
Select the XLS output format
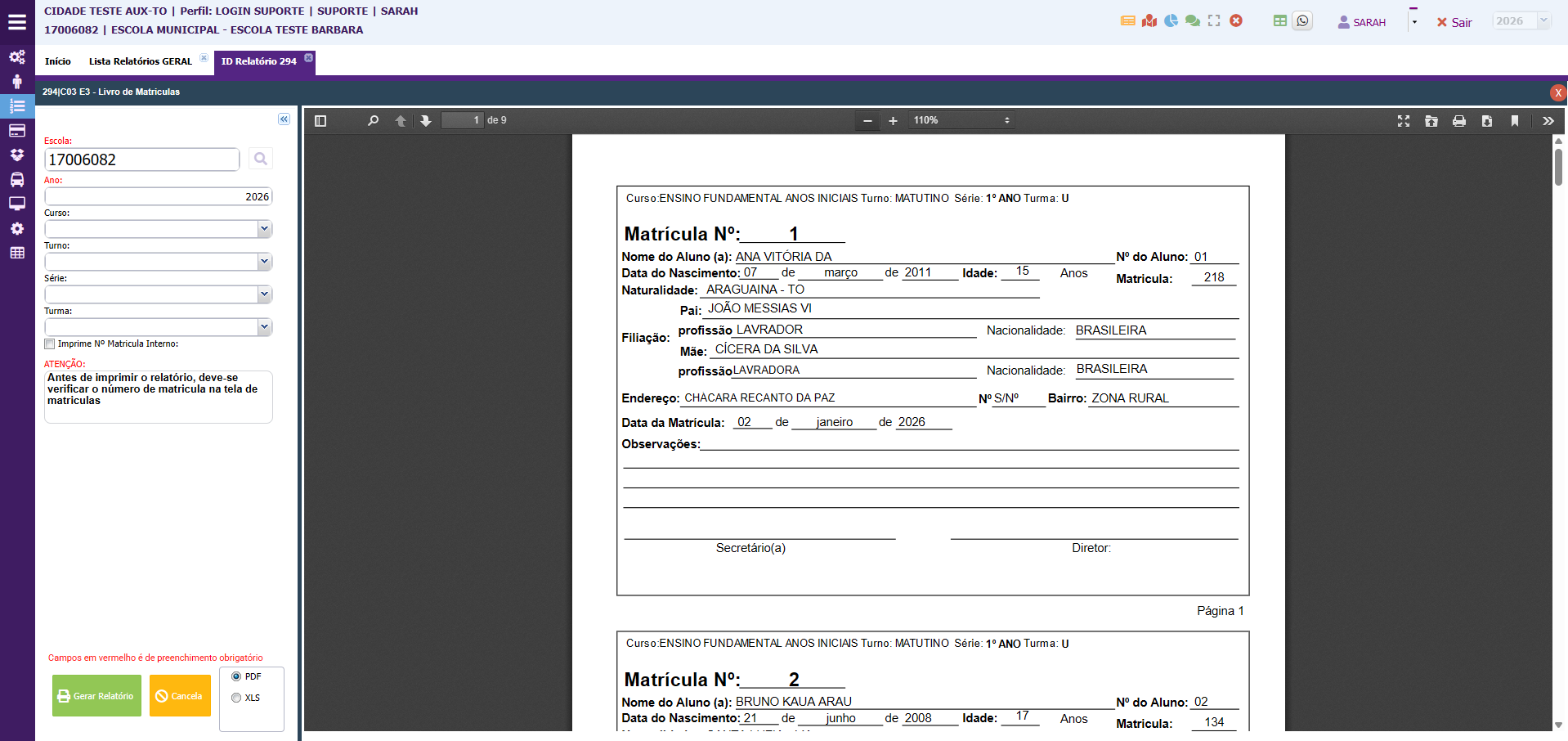[236, 698]
